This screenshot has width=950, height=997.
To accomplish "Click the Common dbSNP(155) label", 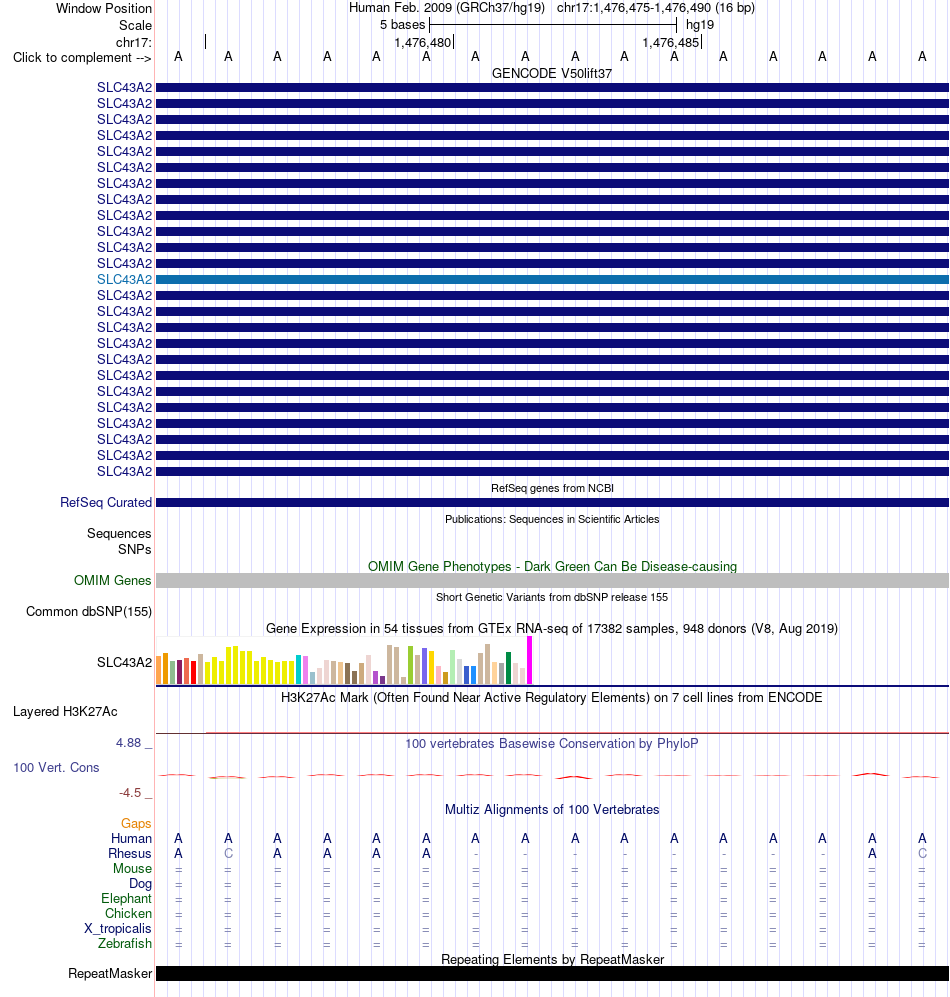I will coord(89,612).
